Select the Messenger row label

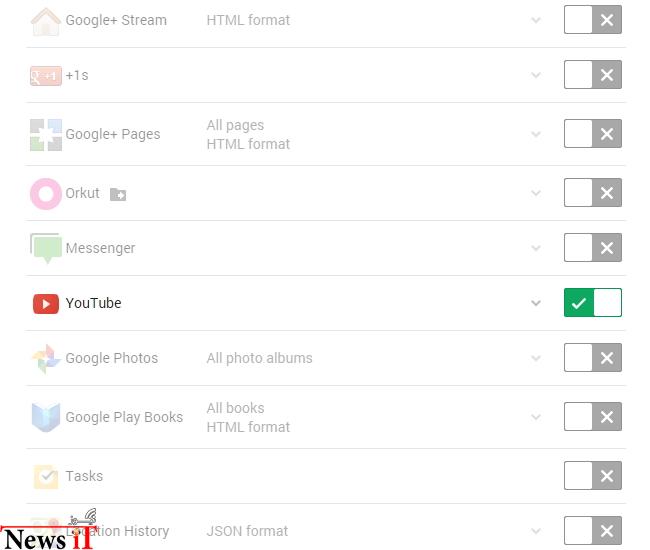click(x=100, y=248)
